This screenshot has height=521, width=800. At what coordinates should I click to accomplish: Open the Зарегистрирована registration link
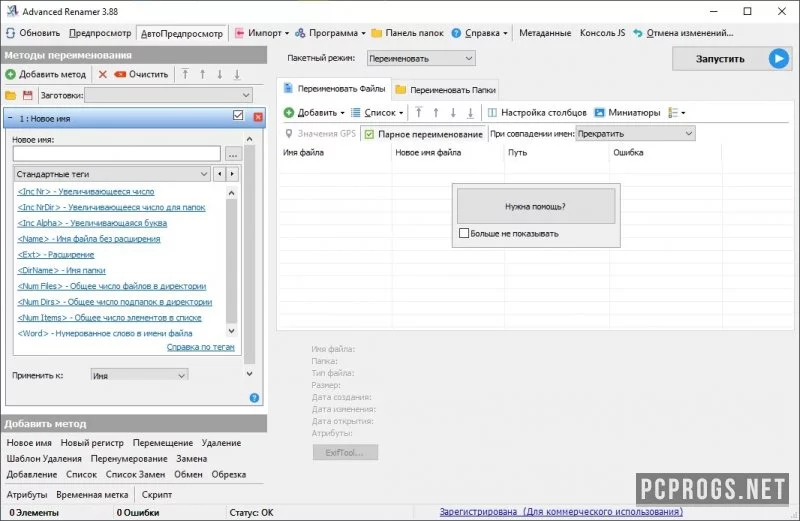pos(561,512)
